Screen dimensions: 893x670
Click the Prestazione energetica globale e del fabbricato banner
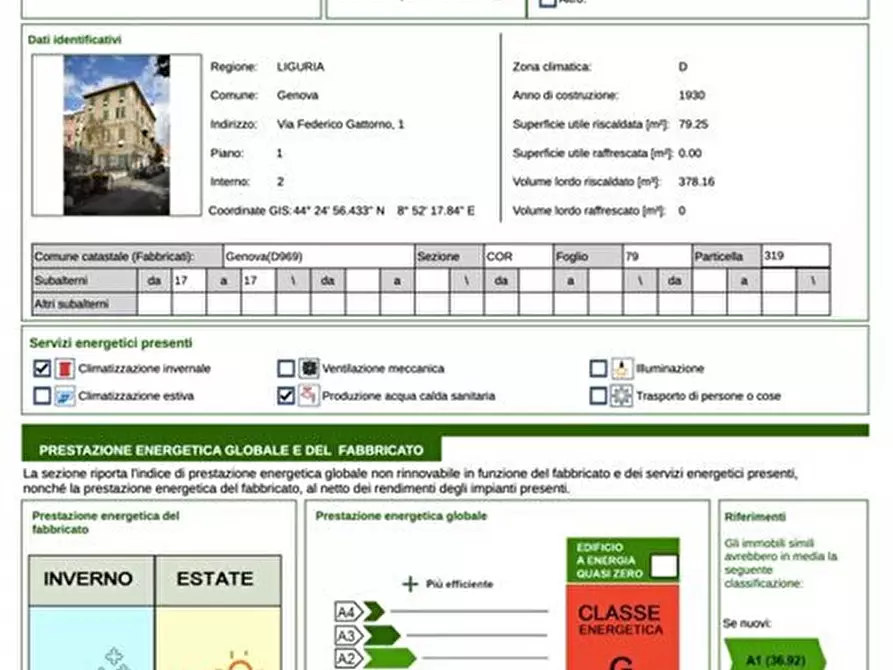231,450
